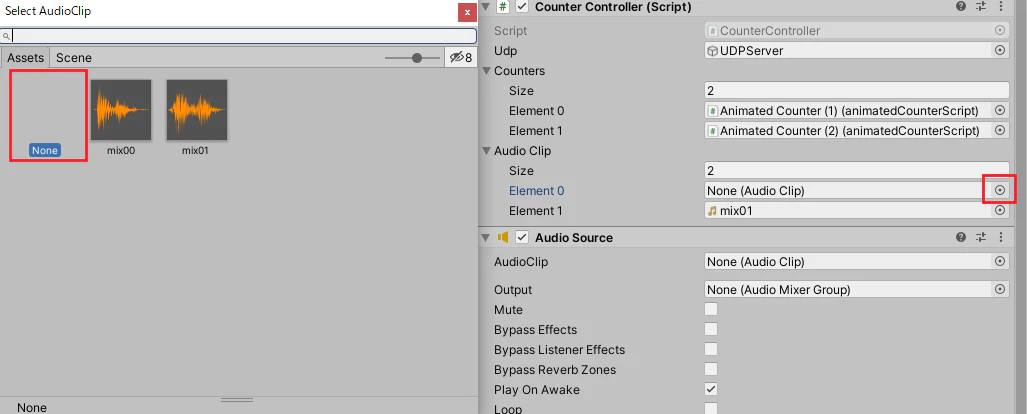Open object picker for Audio Clip Element 0

[x=999, y=190]
